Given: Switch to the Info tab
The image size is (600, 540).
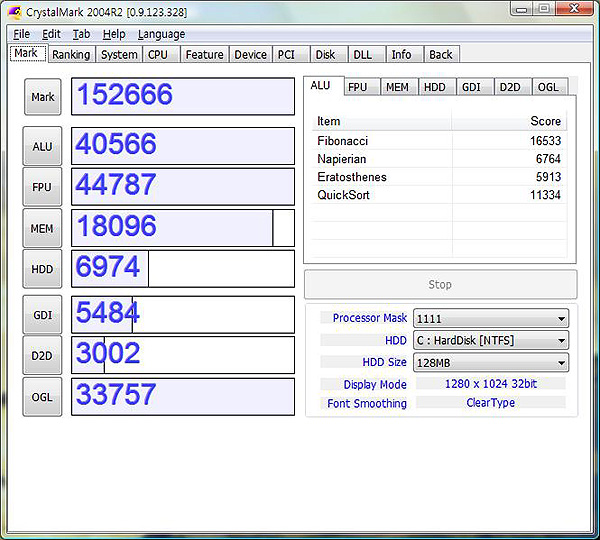Looking at the screenshot, I should (x=405, y=55).
